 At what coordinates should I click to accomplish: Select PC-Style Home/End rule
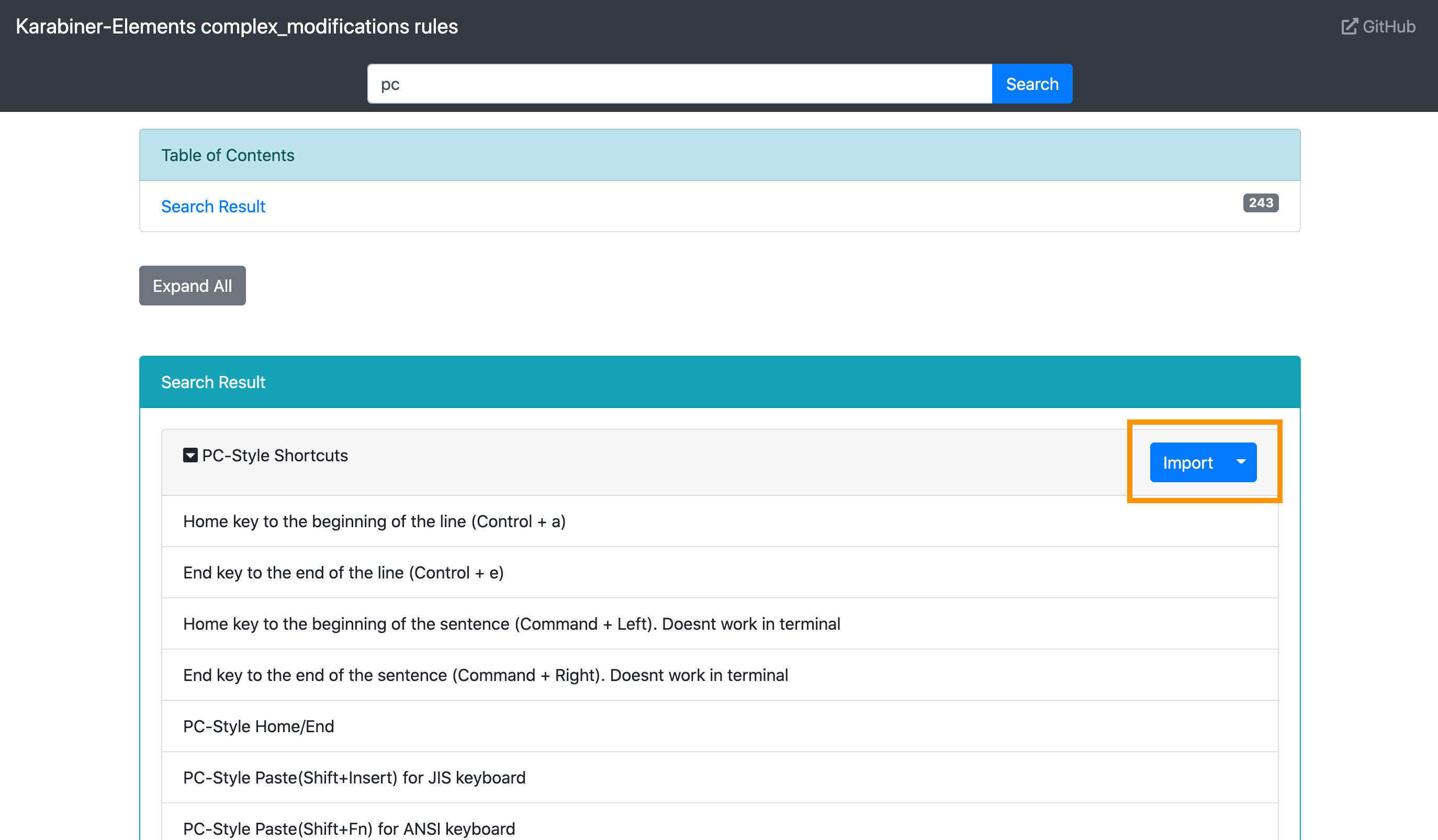pyautogui.click(x=259, y=727)
